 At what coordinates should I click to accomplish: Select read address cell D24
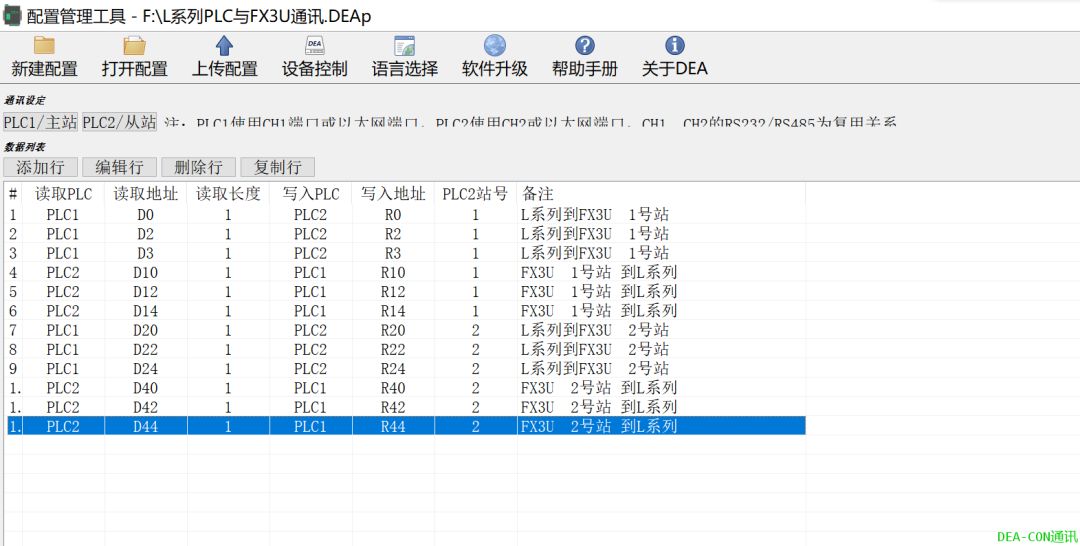click(145, 368)
